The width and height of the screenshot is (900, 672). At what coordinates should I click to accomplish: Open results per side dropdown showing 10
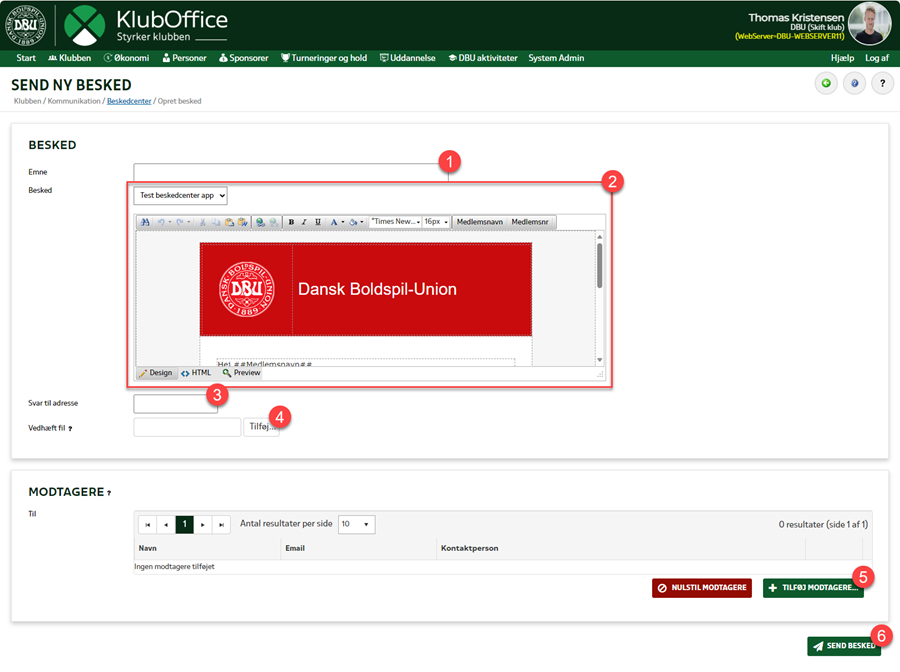coord(356,525)
